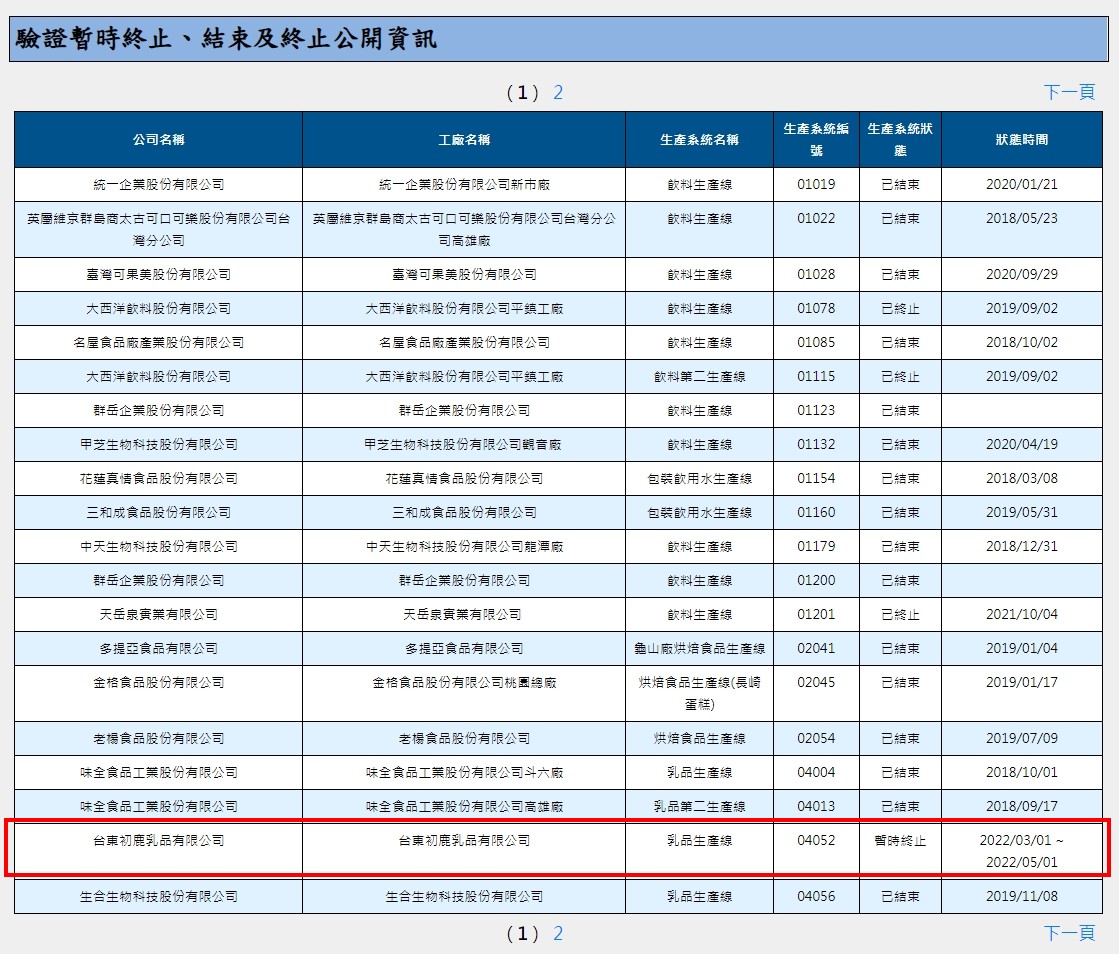Select date cell 2020/04/19
Image resolution: width=1119 pixels, height=954 pixels.
tap(1022, 445)
